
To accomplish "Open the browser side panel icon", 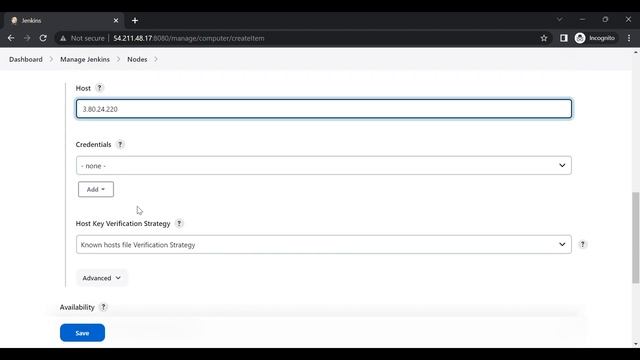I will coord(564,38).
